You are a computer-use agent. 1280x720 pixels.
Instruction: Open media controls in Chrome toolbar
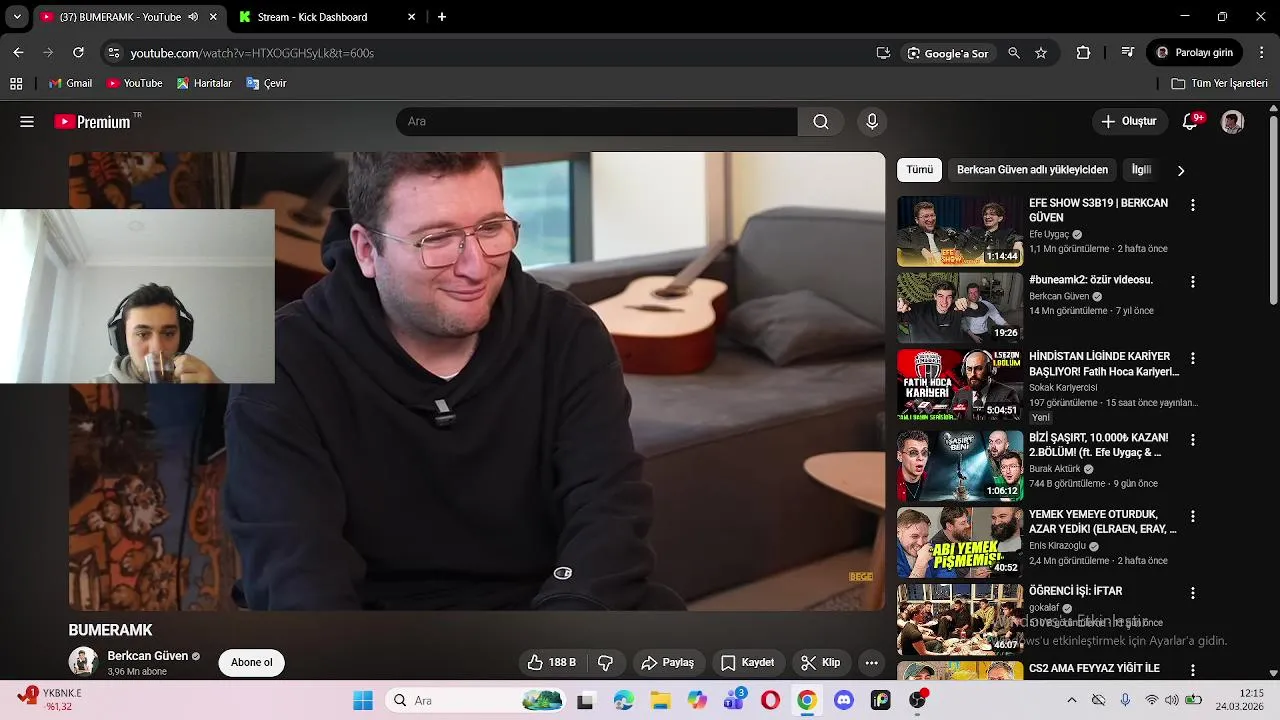tap(1128, 53)
